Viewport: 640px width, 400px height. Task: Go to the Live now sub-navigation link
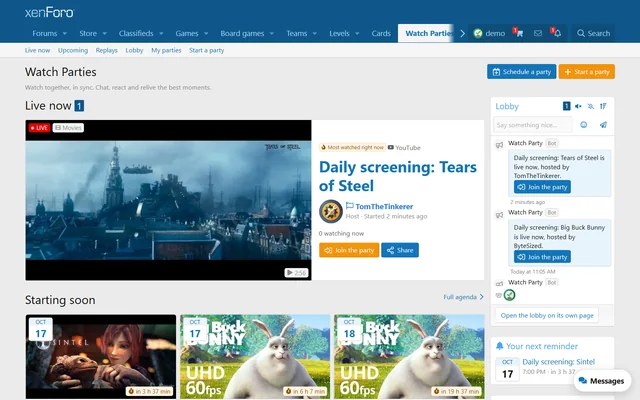(37, 50)
